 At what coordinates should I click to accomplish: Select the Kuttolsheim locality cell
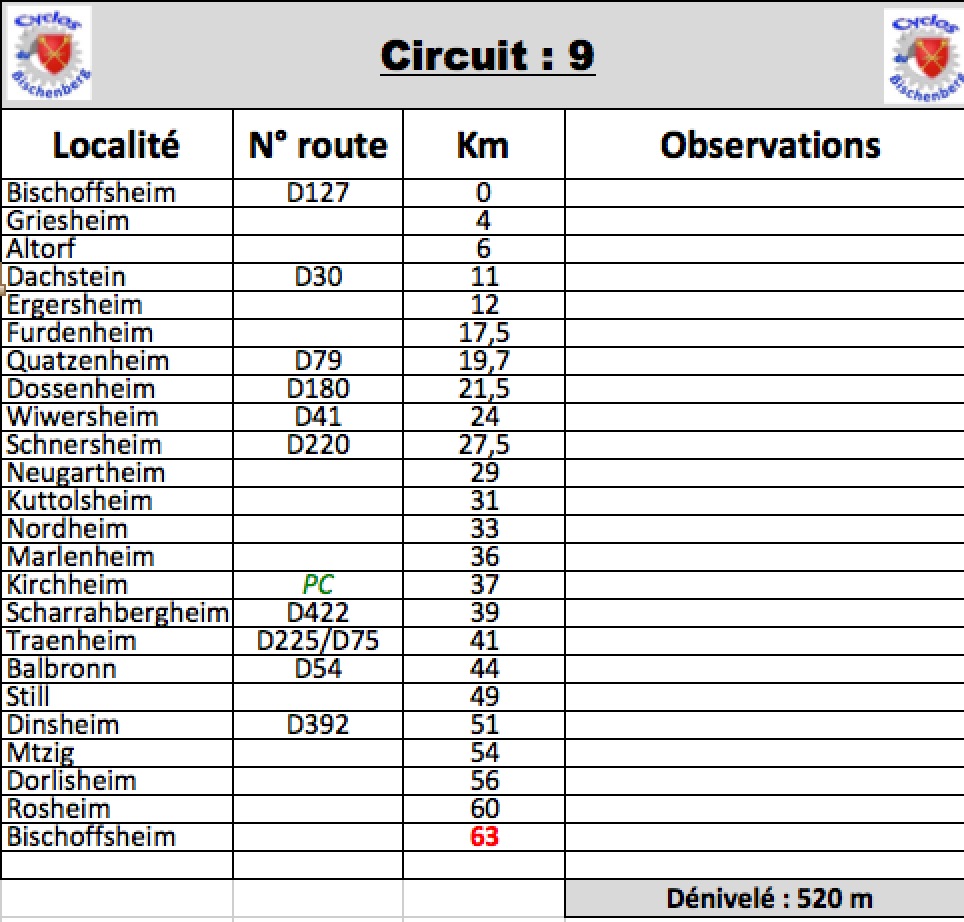pyautogui.click(x=117, y=501)
